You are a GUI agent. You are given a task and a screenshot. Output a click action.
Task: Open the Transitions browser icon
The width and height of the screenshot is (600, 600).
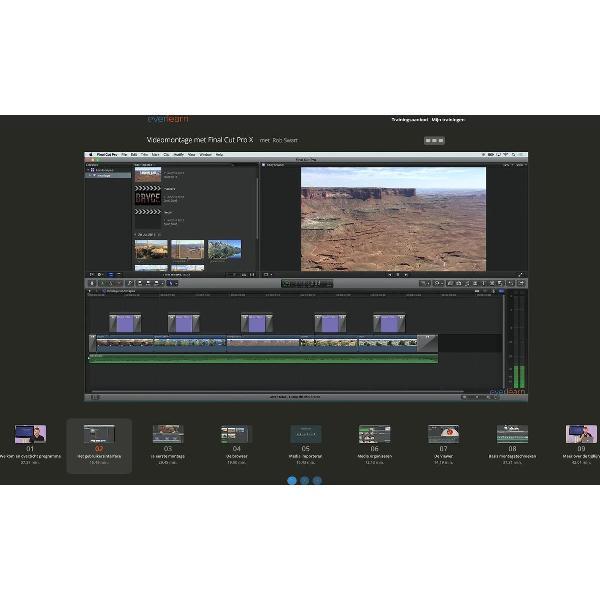coord(475,283)
